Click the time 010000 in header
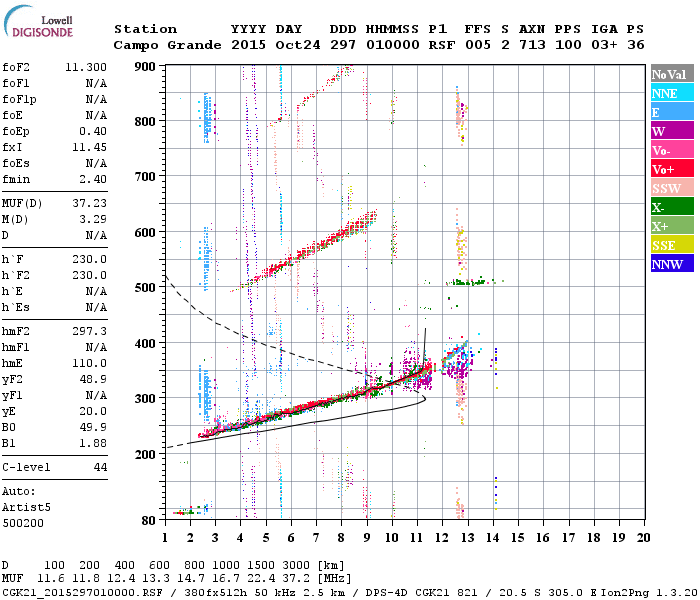This screenshot has height=600, width=700. click(x=393, y=45)
